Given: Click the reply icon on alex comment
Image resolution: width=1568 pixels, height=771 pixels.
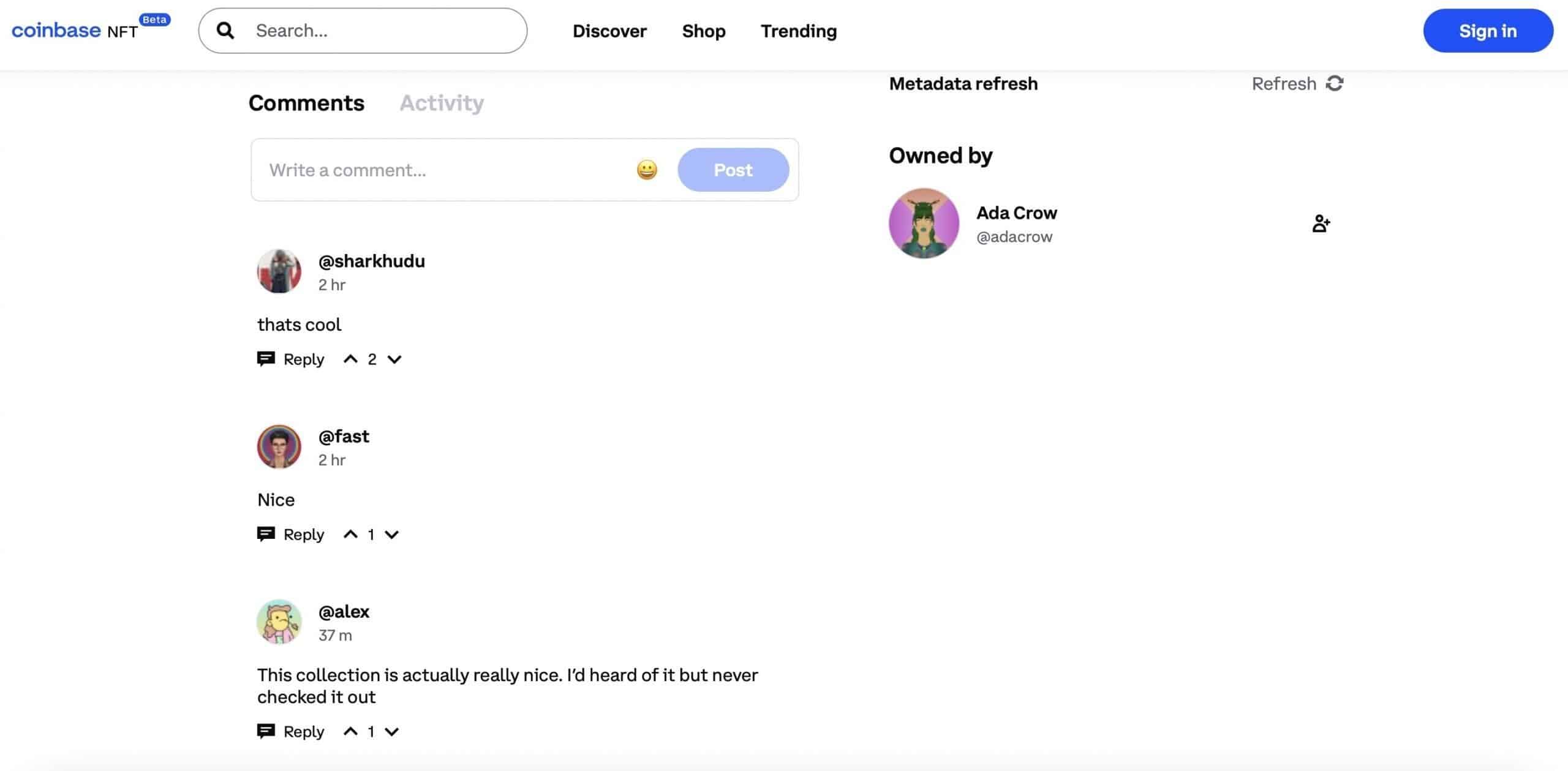Looking at the screenshot, I should [x=266, y=731].
